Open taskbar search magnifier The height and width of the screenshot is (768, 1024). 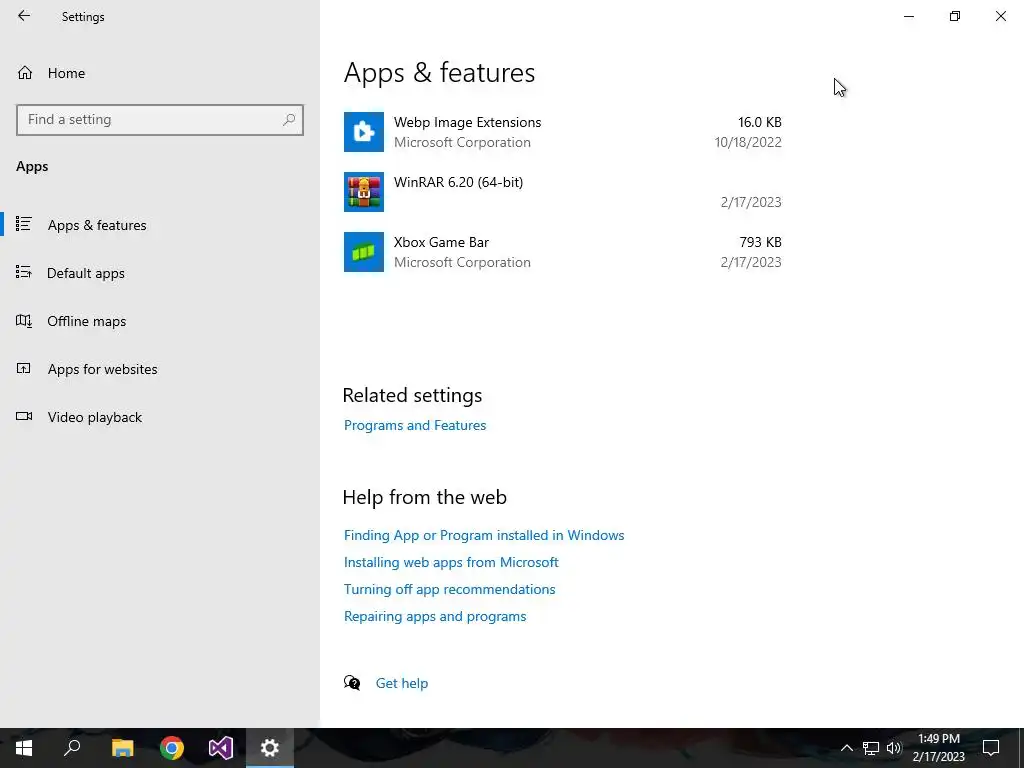(x=72, y=748)
